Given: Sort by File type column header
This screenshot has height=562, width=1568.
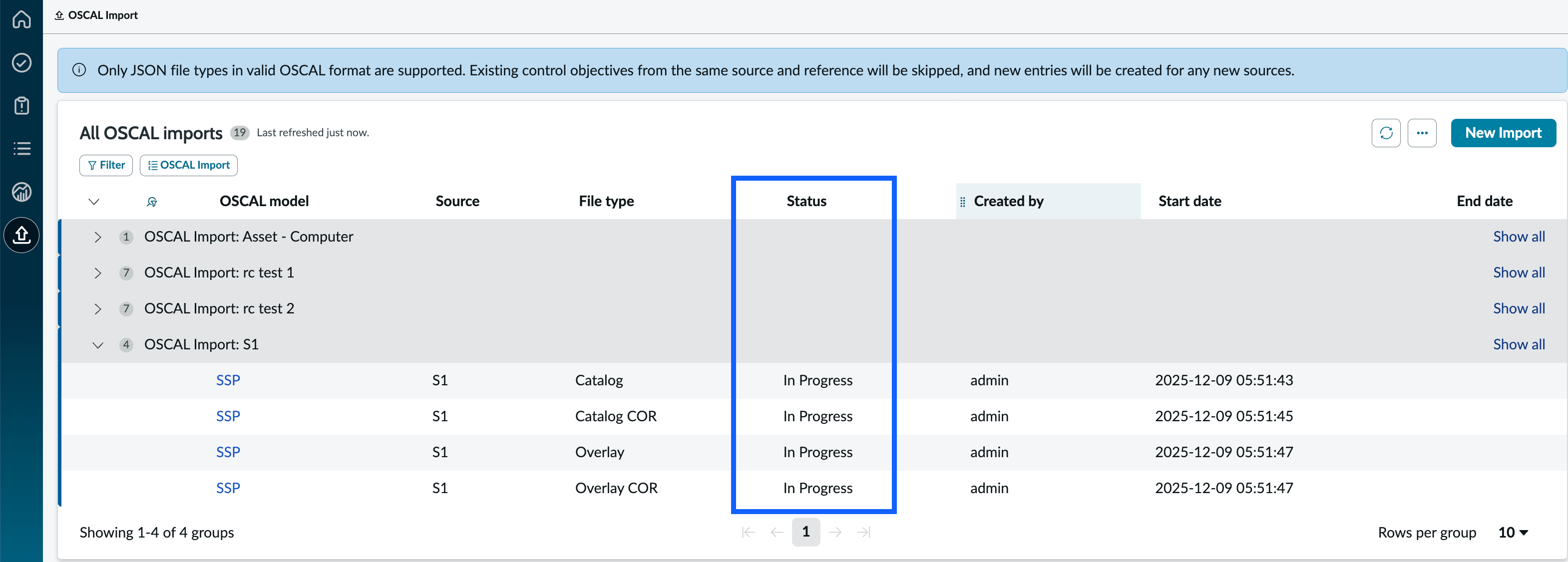Looking at the screenshot, I should [606, 201].
